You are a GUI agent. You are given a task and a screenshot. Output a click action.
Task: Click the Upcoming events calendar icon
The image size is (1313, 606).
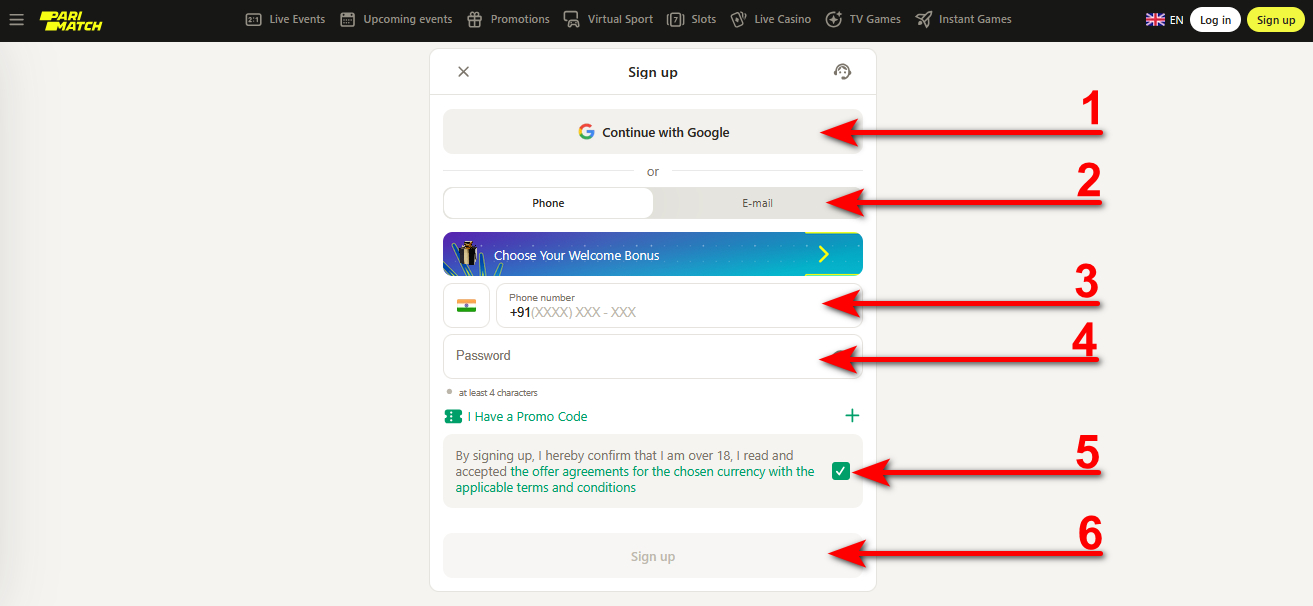tap(348, 19)
